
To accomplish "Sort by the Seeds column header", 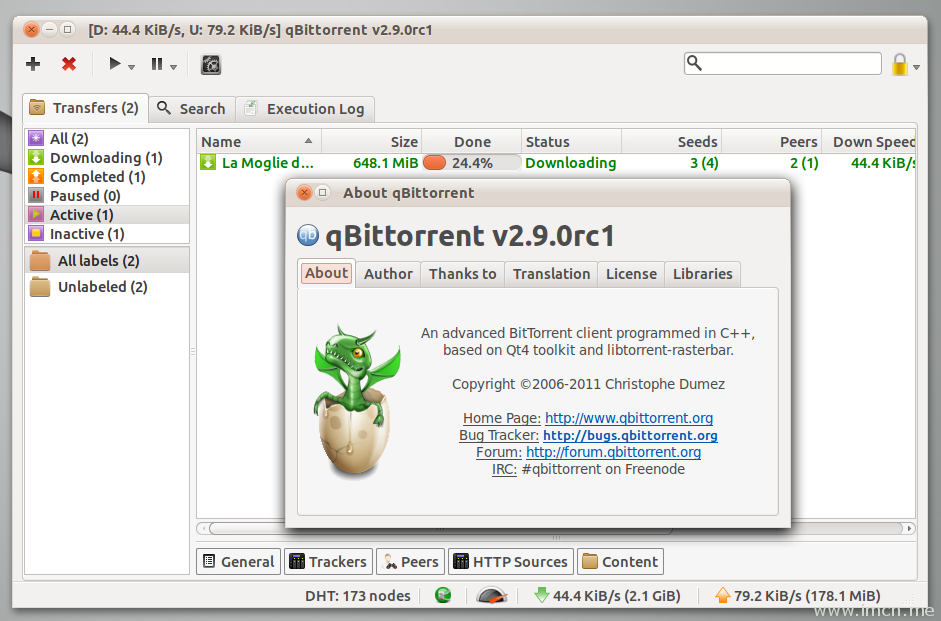I will coord(672,142).
